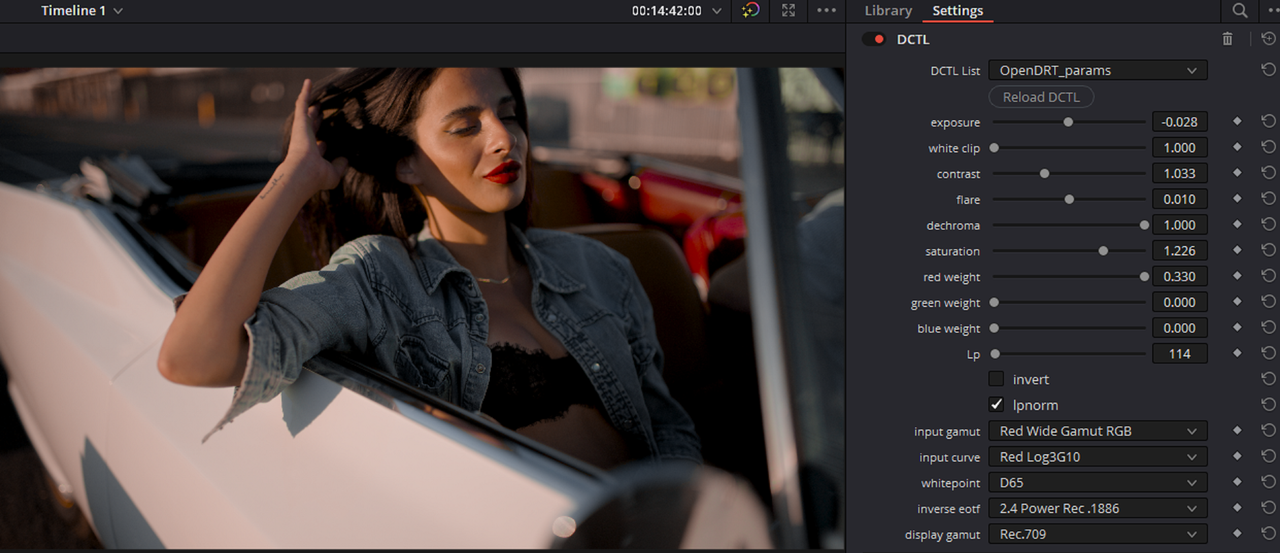Reset the saturation parameter
Viewport: 1280px width, 553px height.
[1268, 250]
